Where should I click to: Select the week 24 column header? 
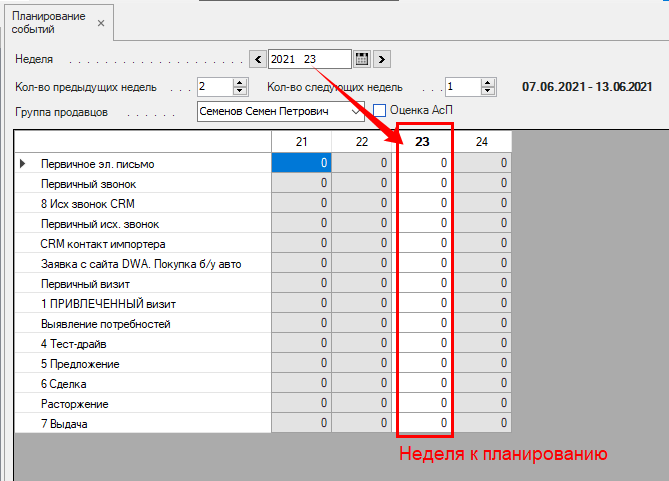[482, 142]
